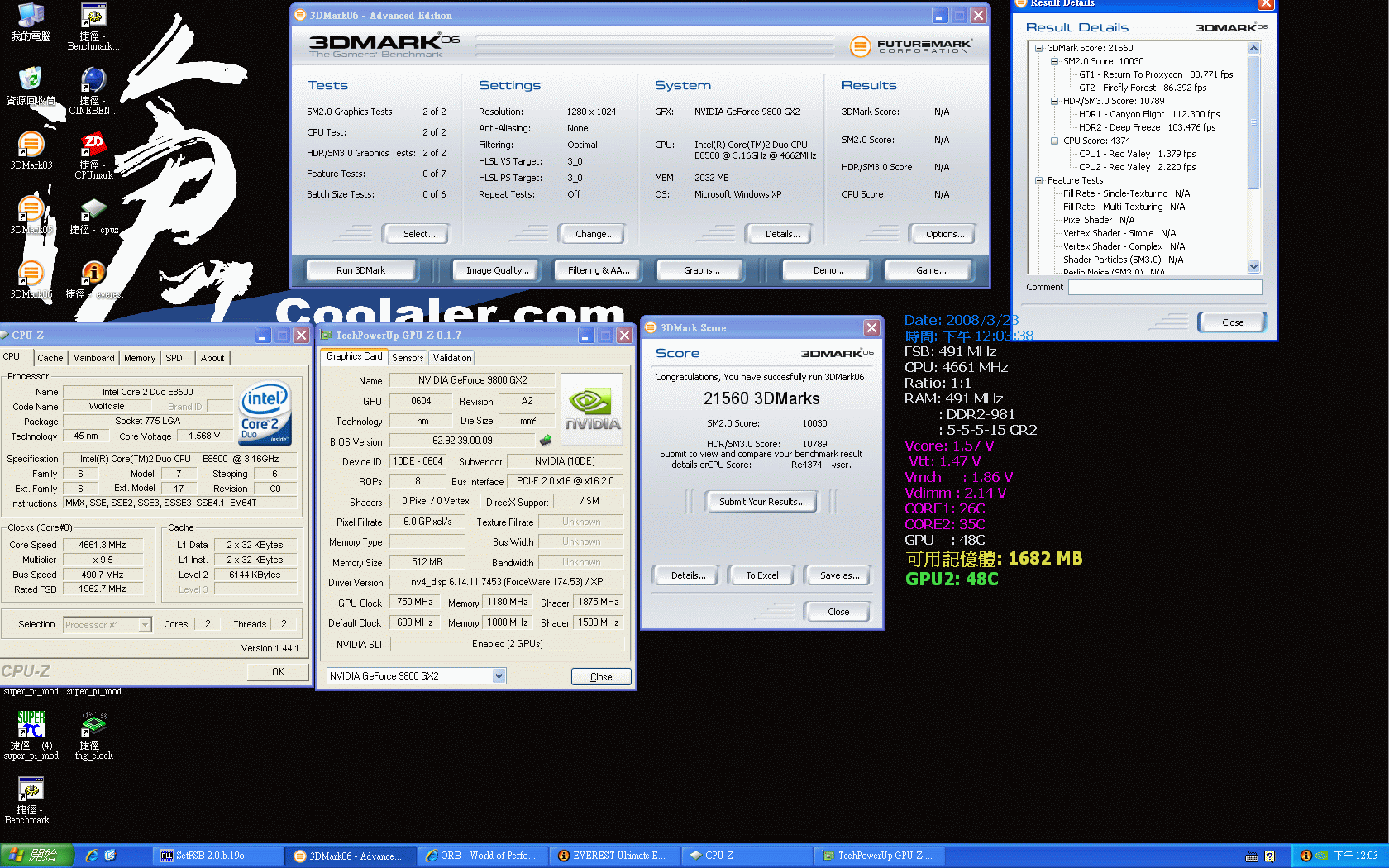The height and width of the screenshot is (868, 1389).
Task: Collapse the CPU Score: 4374 node
Action: 1054,141
